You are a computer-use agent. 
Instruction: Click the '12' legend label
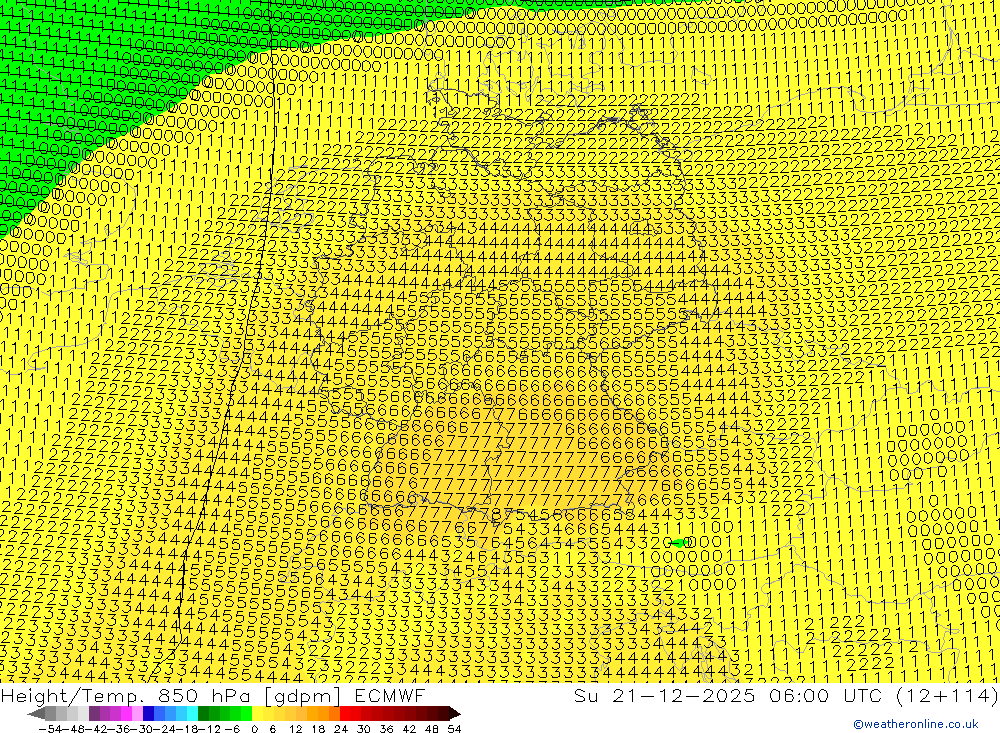click(x=295, y=729)
